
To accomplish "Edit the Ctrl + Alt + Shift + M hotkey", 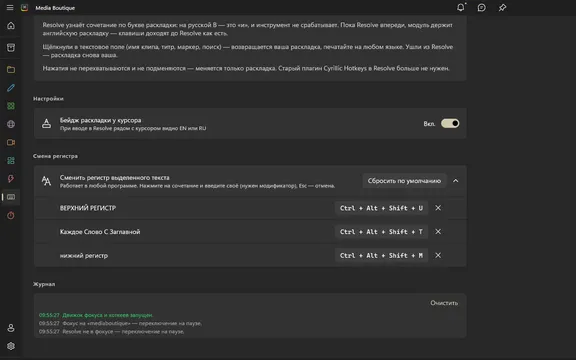I will click(x=381, y=255).
